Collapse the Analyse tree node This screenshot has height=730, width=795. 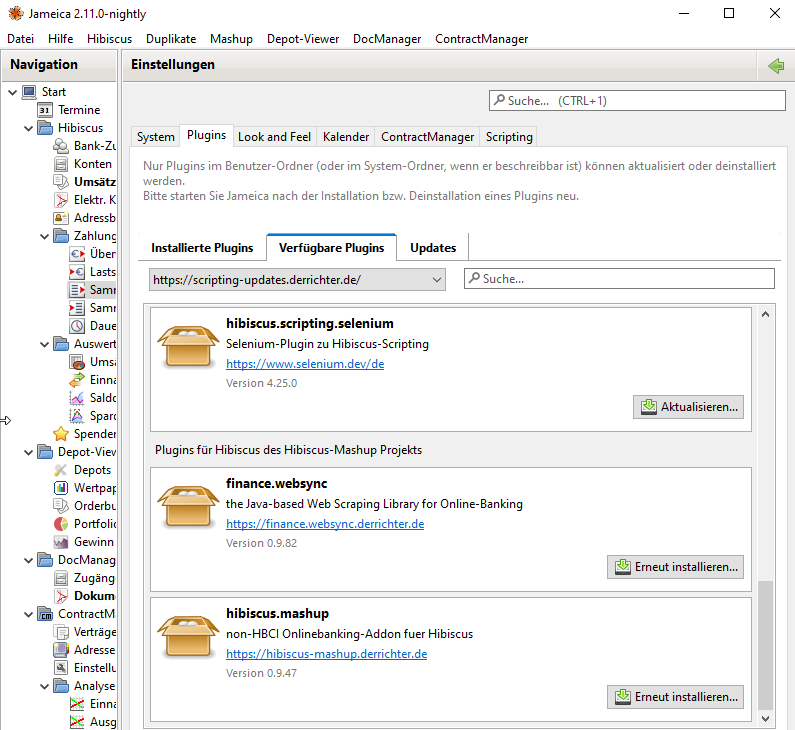click(45, 686)
